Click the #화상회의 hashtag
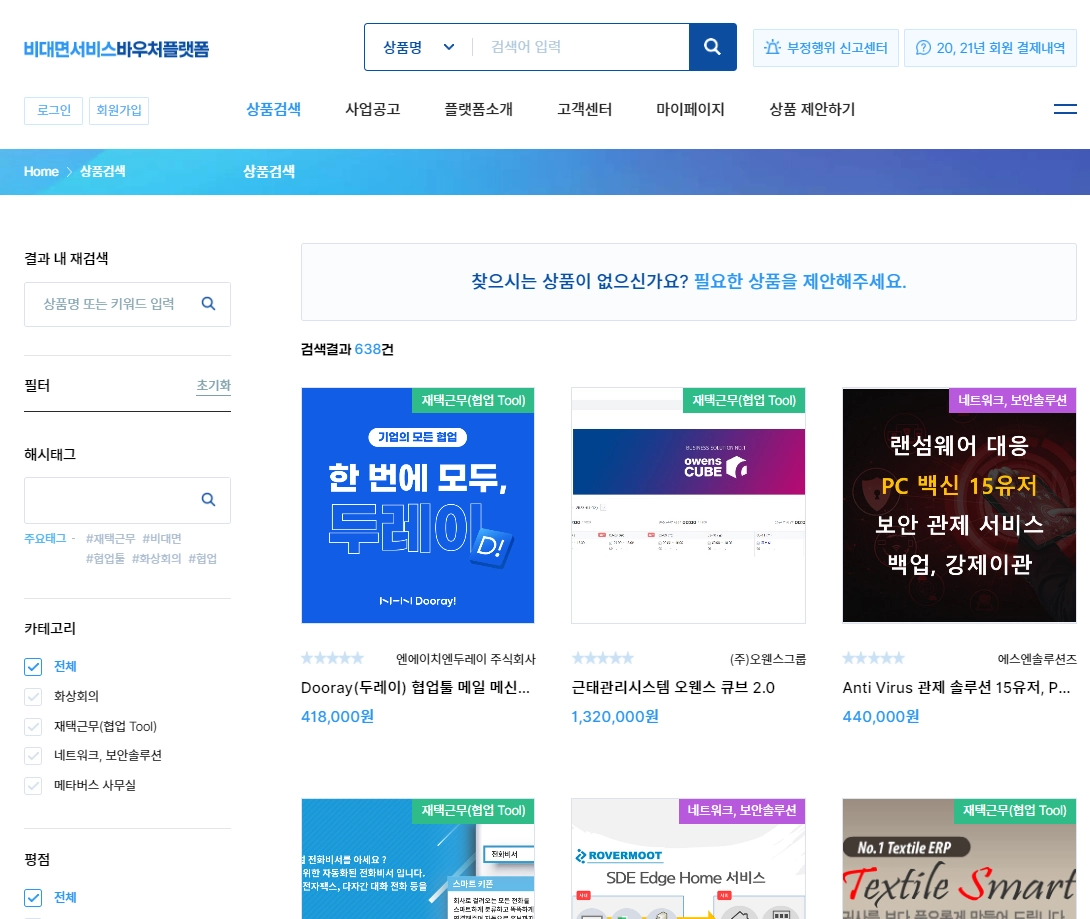 (x=156, y=558)
